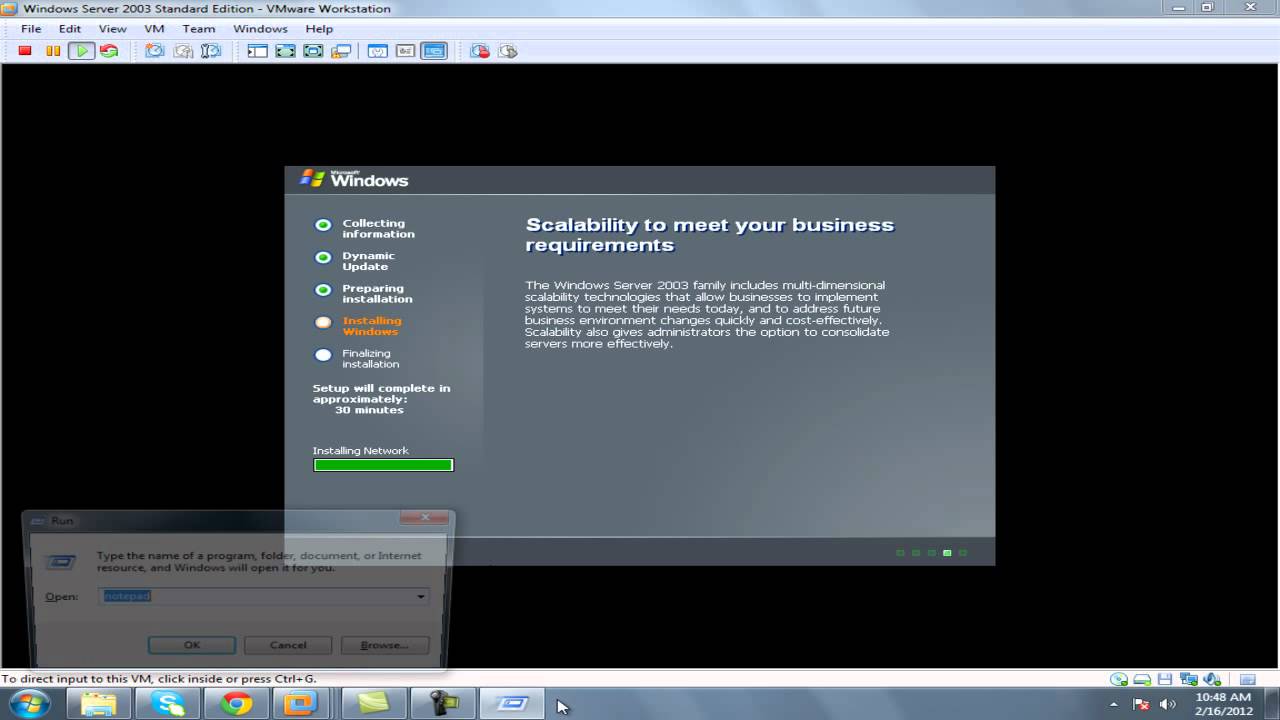The image size is (1280, 720).
Task: Select the highlighted Console view toolbar icon
Action: pyautogui.click(x=433, y=51)
